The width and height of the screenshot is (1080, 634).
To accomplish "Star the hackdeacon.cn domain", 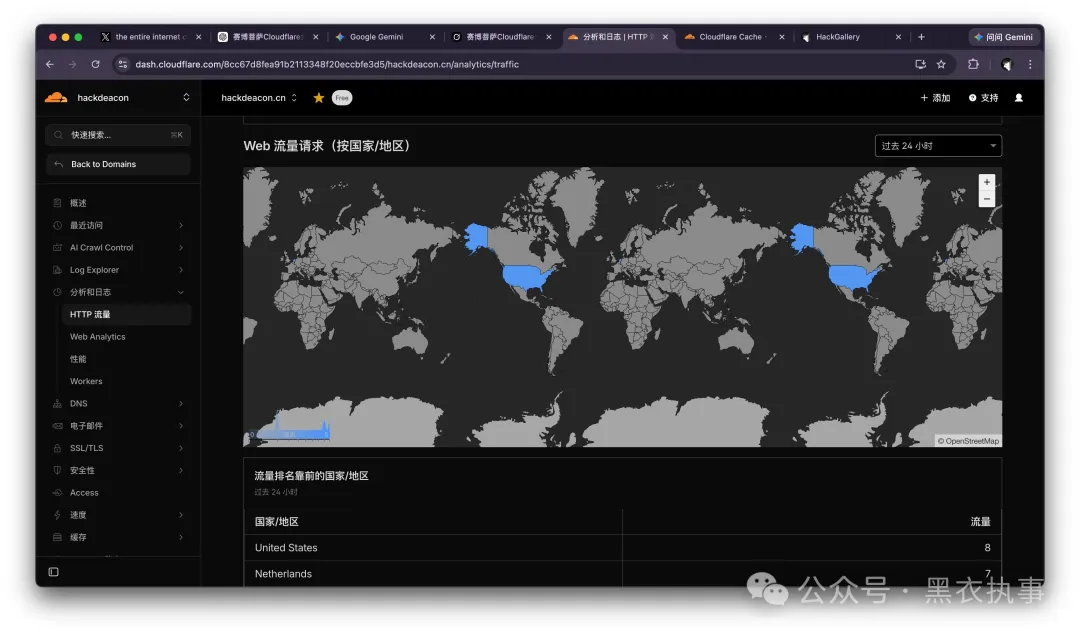I will point(318,98).
